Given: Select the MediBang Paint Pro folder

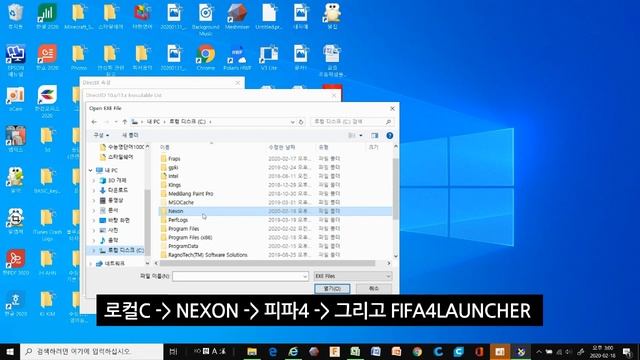Looking at the screenshot, I should click(x=275, y=193).
